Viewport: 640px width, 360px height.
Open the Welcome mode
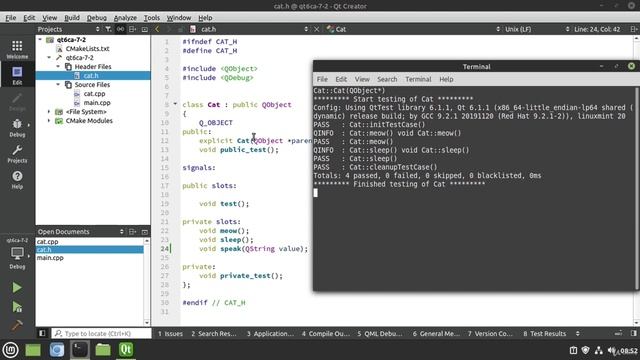coord(17,49)
